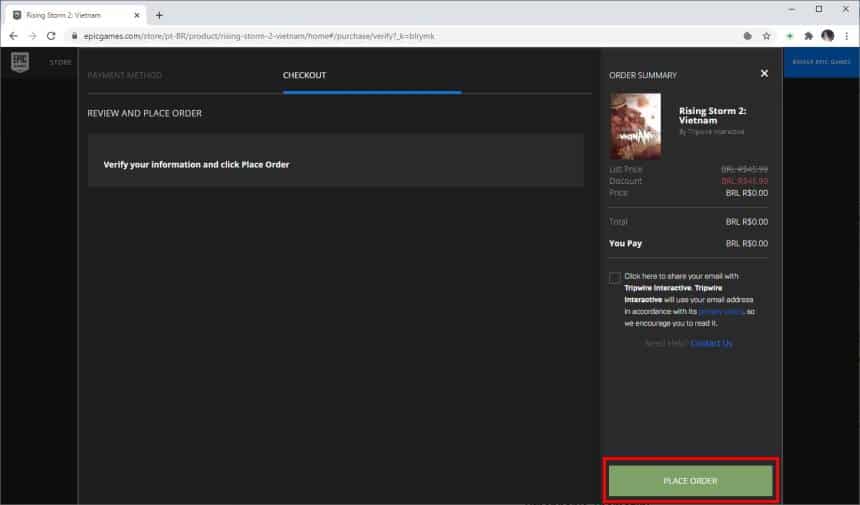Reload the page with the refresh icon
Image resolution: width=860 pixels, height=505 pixels.
(51, 36)
